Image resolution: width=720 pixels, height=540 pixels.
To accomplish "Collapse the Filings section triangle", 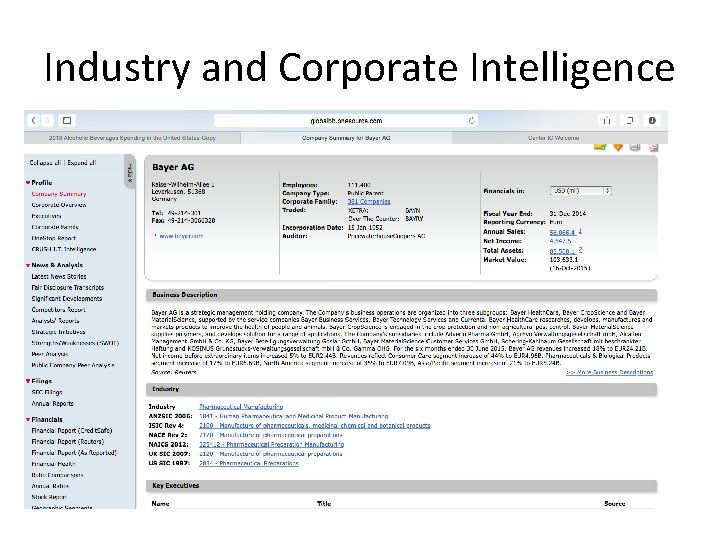I will coord(28,381).
